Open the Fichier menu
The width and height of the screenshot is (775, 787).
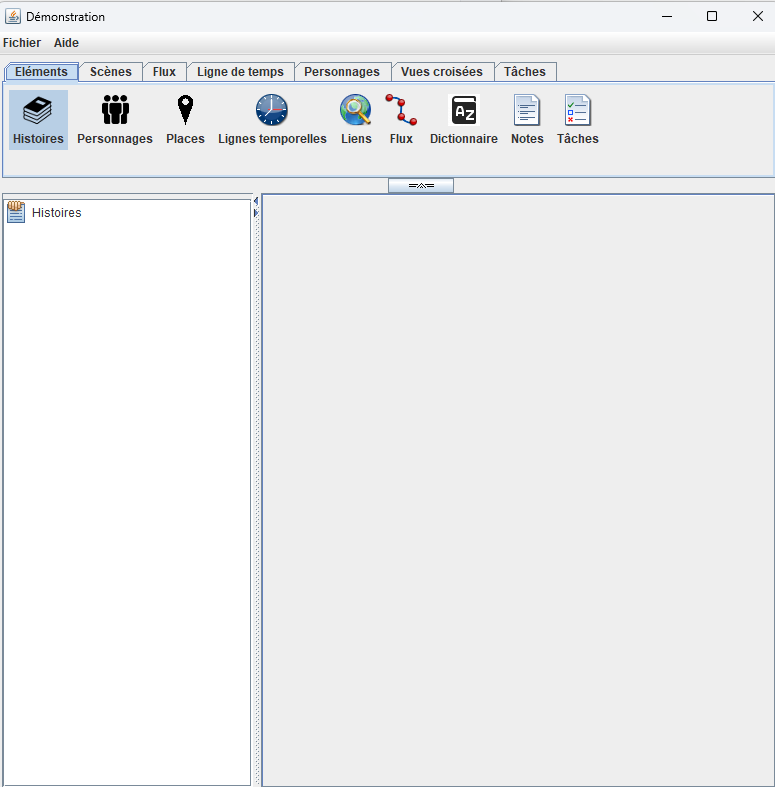click(x=22, y=43)
